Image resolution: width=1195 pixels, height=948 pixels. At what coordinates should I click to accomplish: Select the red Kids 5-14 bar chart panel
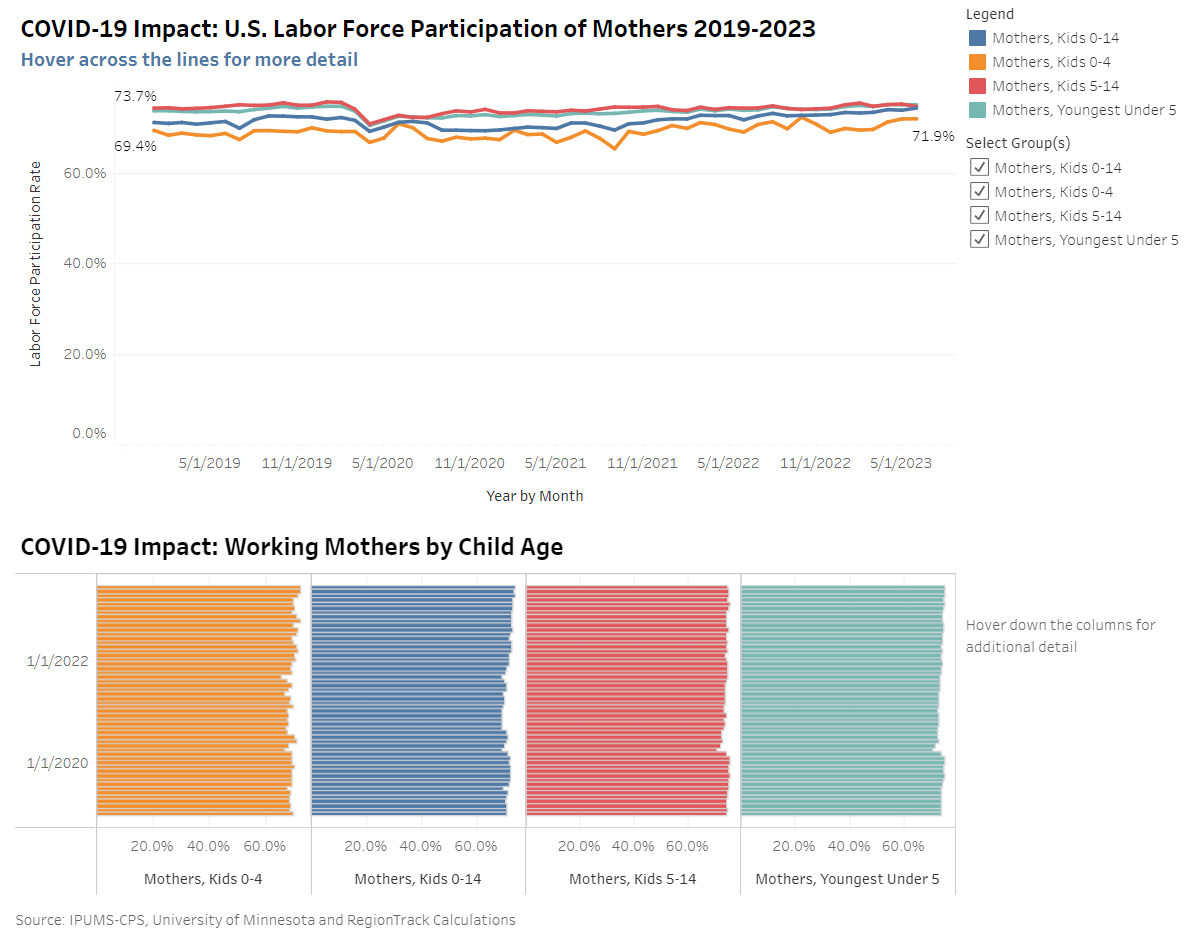coord(626,700)
